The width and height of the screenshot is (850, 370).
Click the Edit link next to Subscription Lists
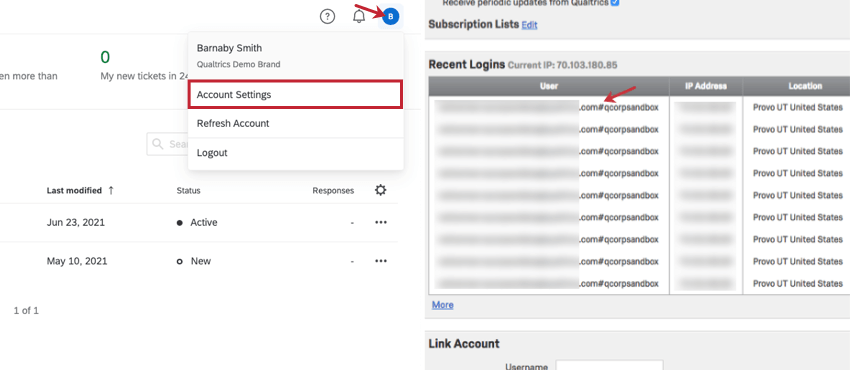[x=529, y=25]
